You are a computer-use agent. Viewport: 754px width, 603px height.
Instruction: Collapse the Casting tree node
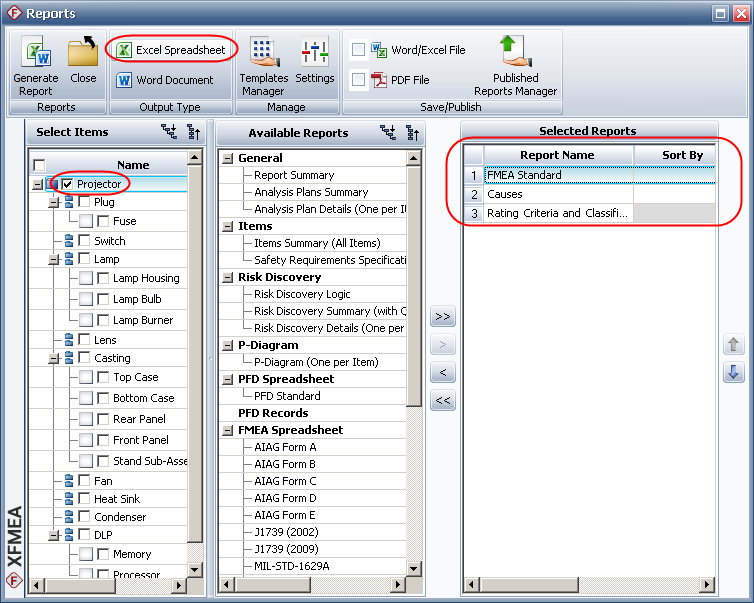(54, 358)
